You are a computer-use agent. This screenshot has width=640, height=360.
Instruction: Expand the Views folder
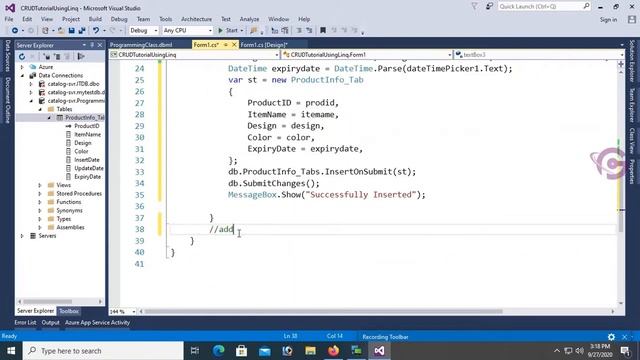40,185
